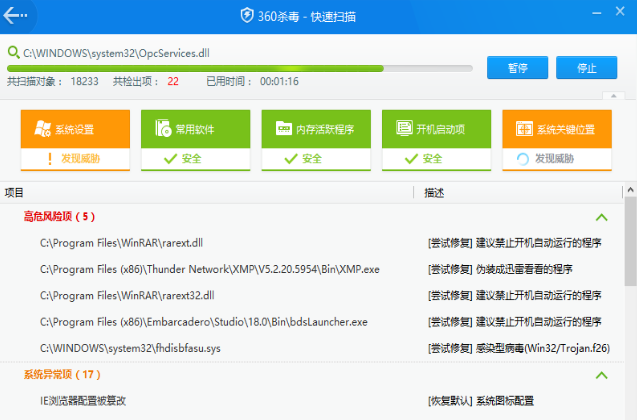
Task: Stop the scan with 停止 button
Action: [x=588, y=68]
